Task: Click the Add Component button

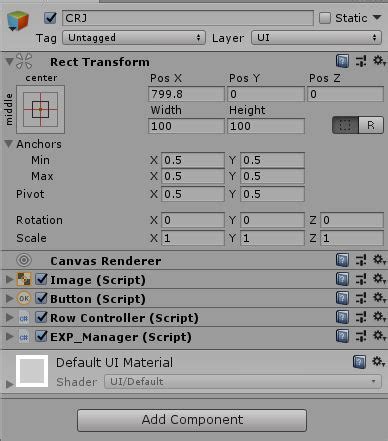Action: [x=192, y=420]
